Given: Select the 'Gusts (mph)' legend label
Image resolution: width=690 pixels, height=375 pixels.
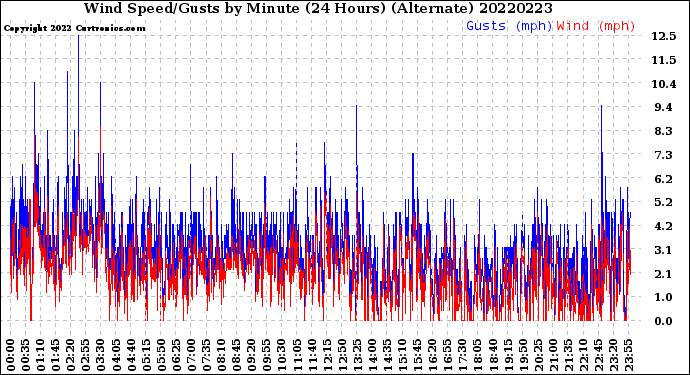Looking at the screenshot, I should pyautogui.click(x=509, y=26).
